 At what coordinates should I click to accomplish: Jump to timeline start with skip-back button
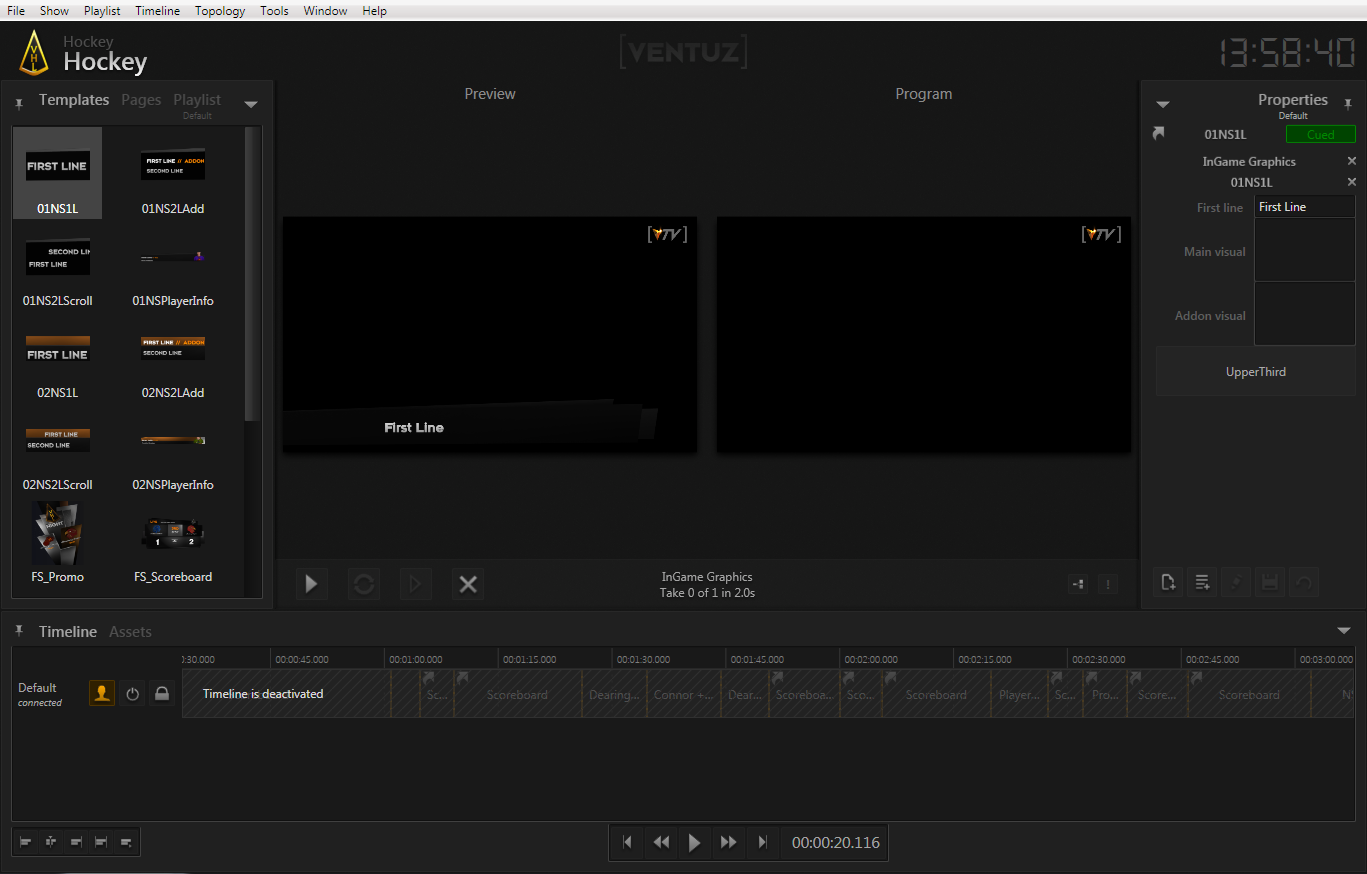click(627, 842)
